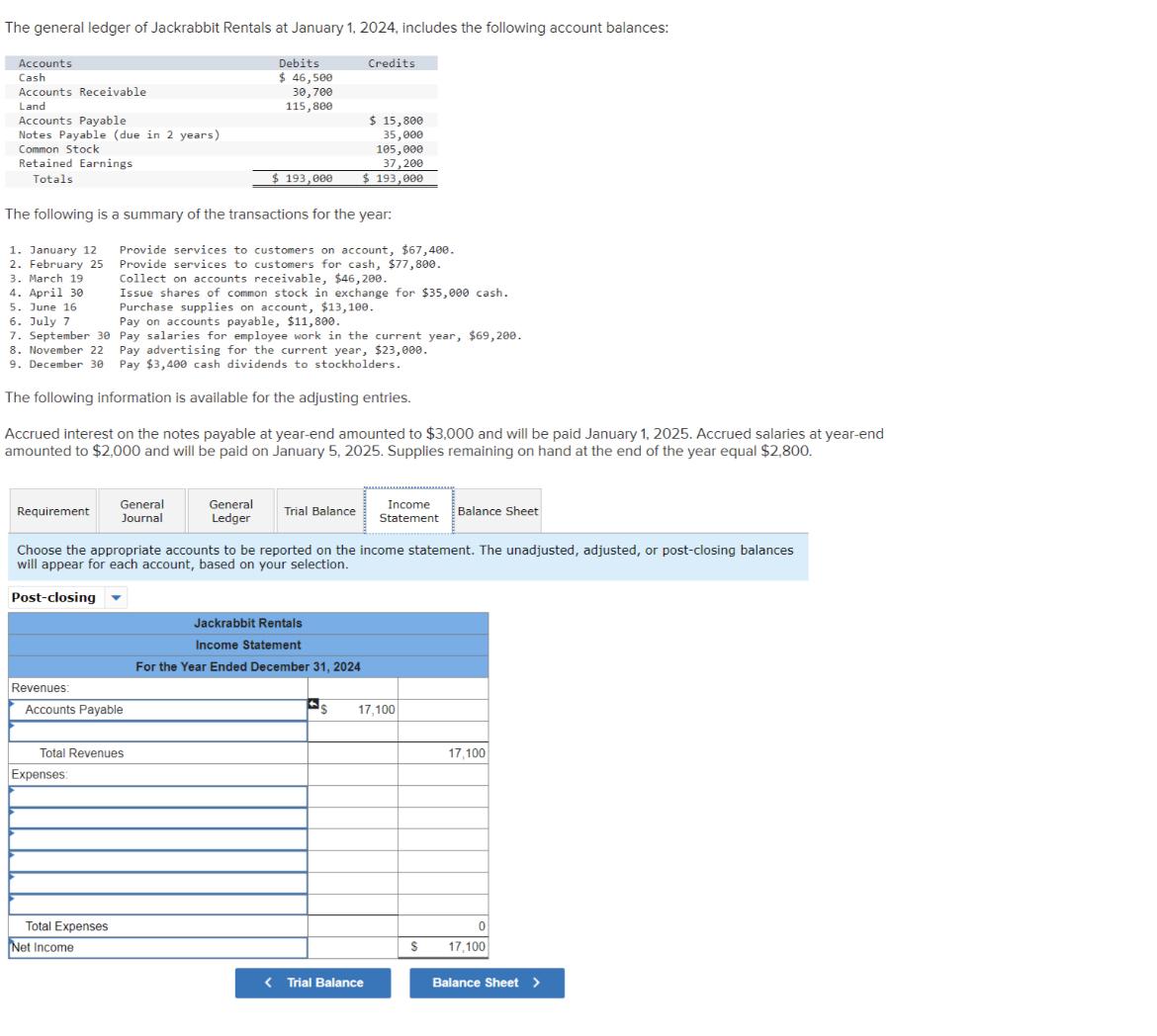The height and width of the screenshot is (1036, 1157).
Task: Open the Requirement tab
Action: (52, 511)
